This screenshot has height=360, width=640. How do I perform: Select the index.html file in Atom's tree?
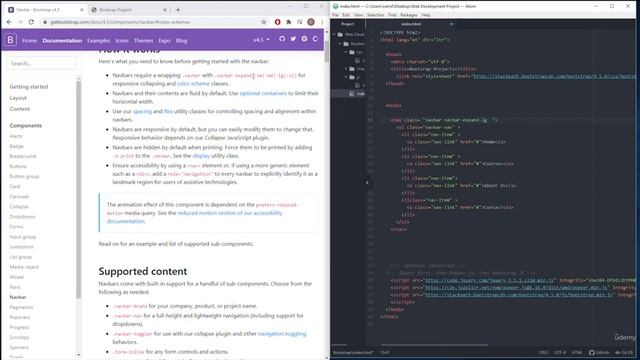tap(356, 93)
